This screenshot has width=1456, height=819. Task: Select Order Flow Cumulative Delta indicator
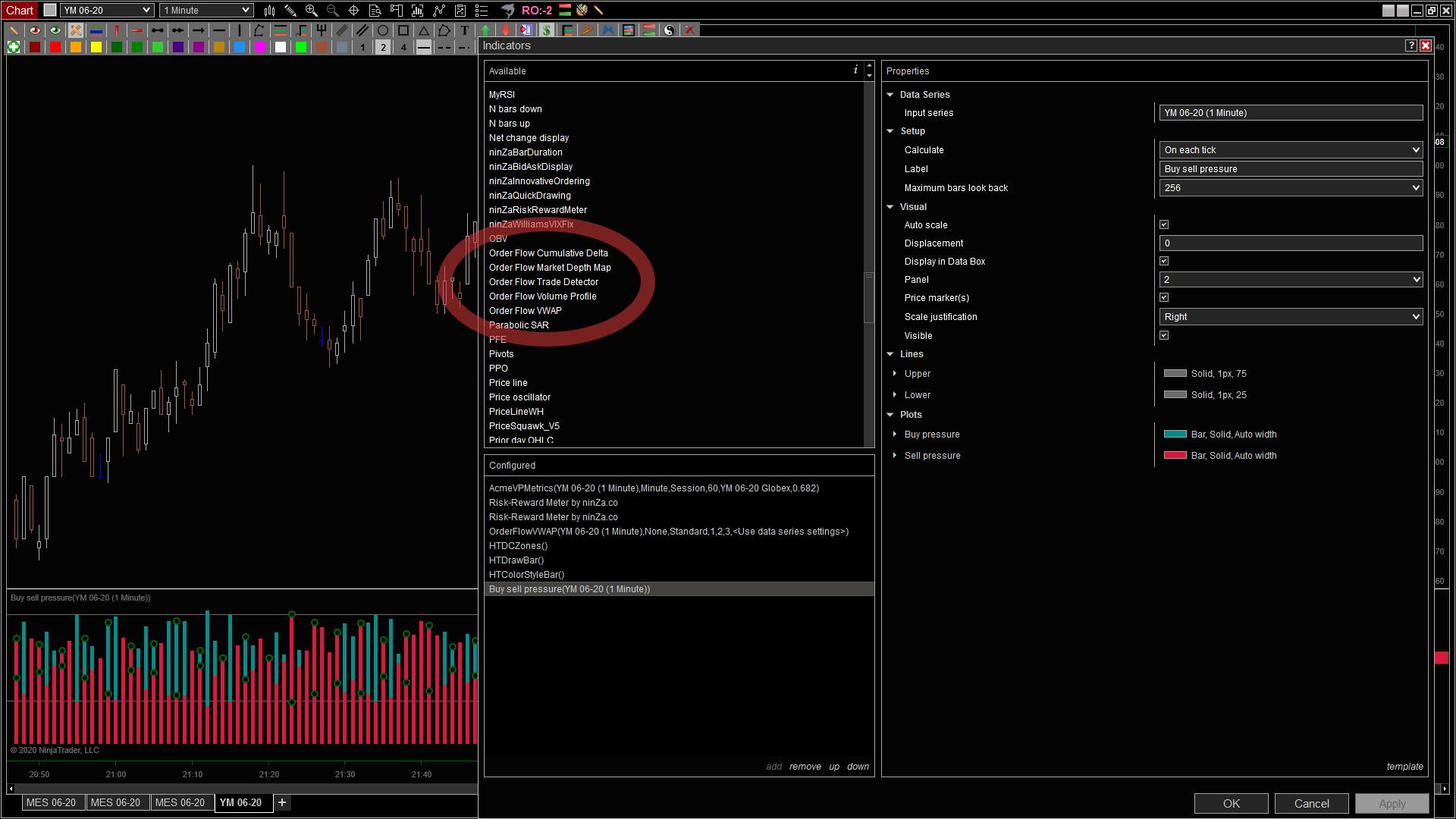point(548,253)
